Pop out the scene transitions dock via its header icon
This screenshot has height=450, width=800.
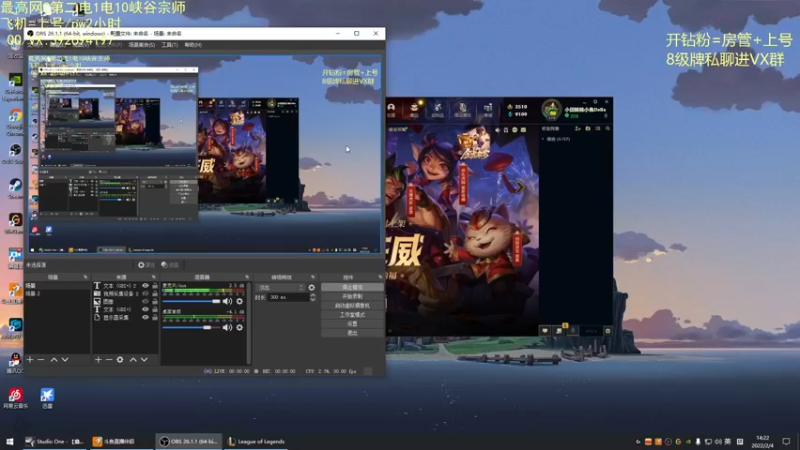click(x=313, y=277)
